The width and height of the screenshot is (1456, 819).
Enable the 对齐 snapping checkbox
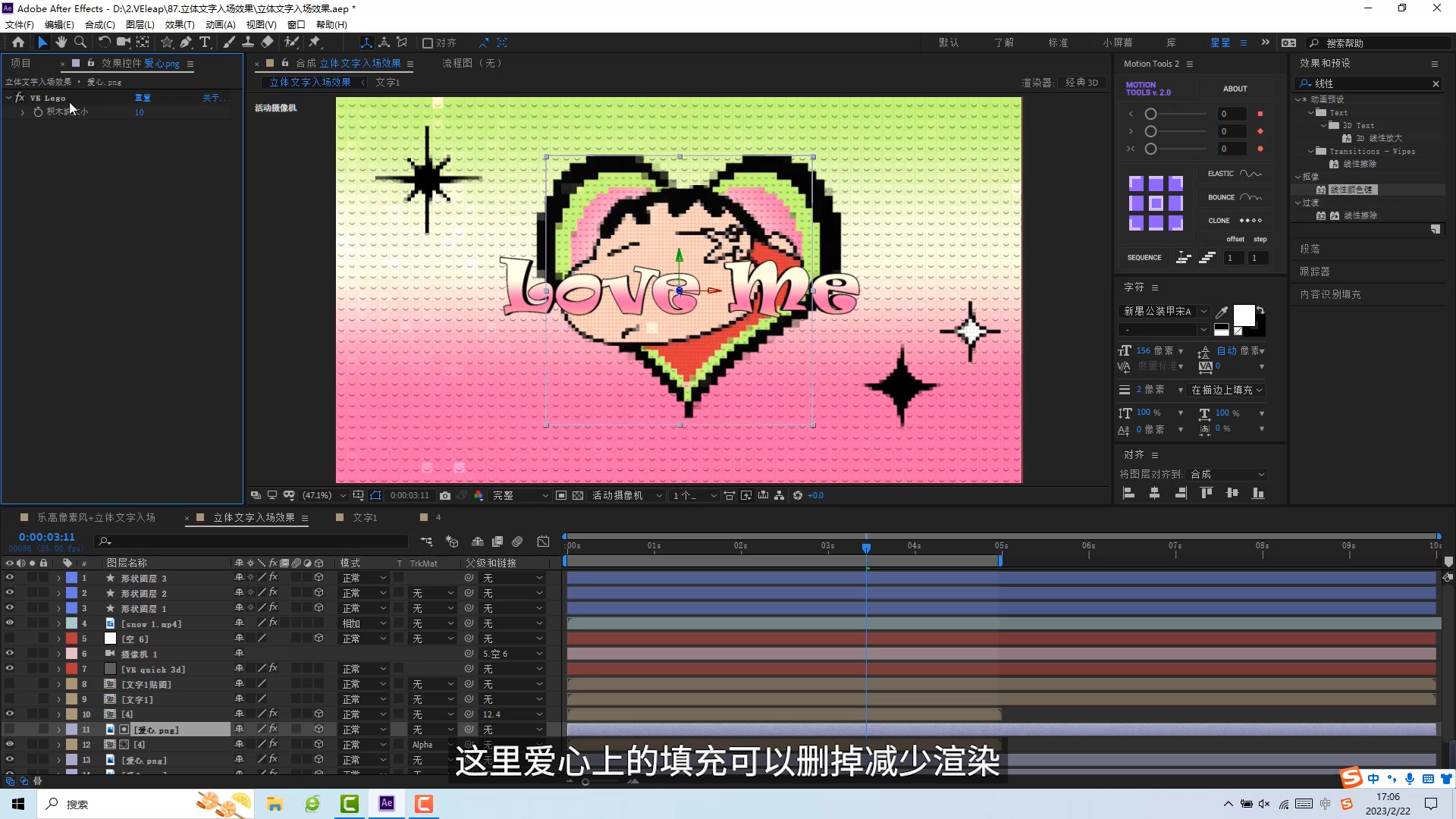428,43
